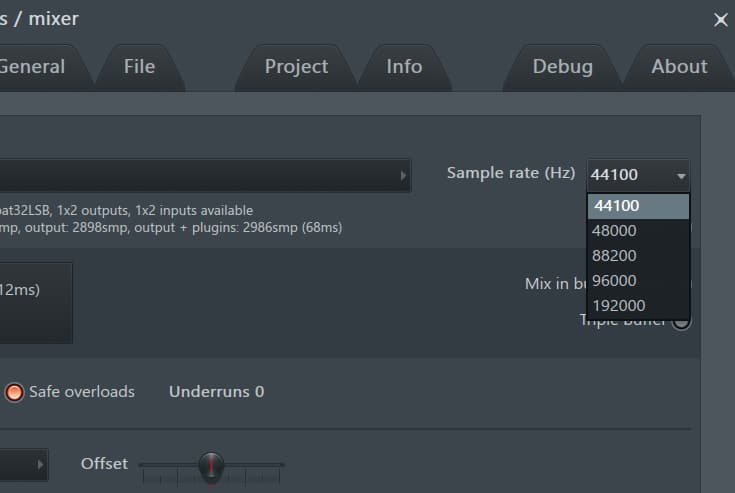The image size is (735, 493).
Task: Switch to the General tab
Action: click(x=33, y=67)
